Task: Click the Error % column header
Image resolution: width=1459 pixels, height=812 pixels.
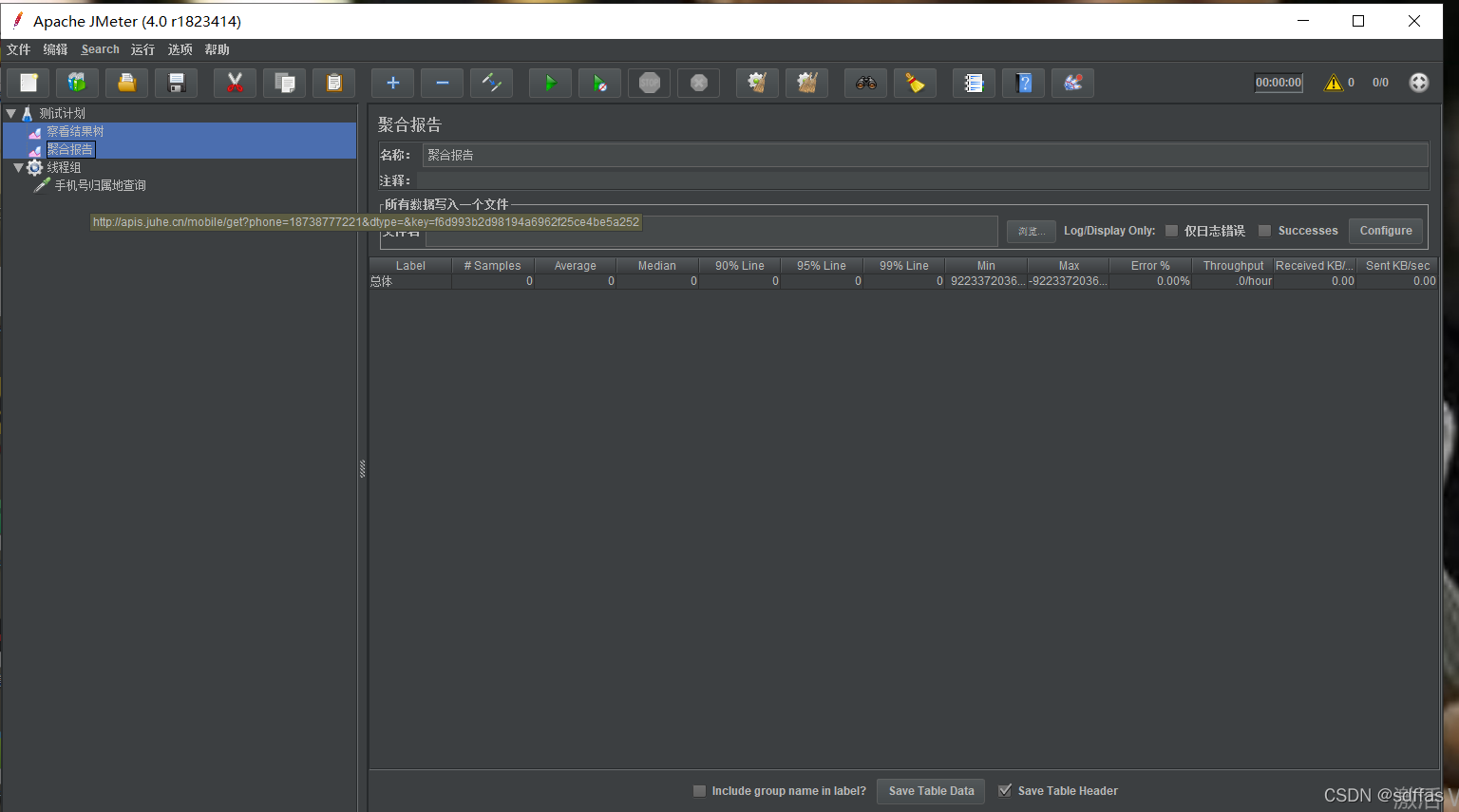Action: [1150, 266]
